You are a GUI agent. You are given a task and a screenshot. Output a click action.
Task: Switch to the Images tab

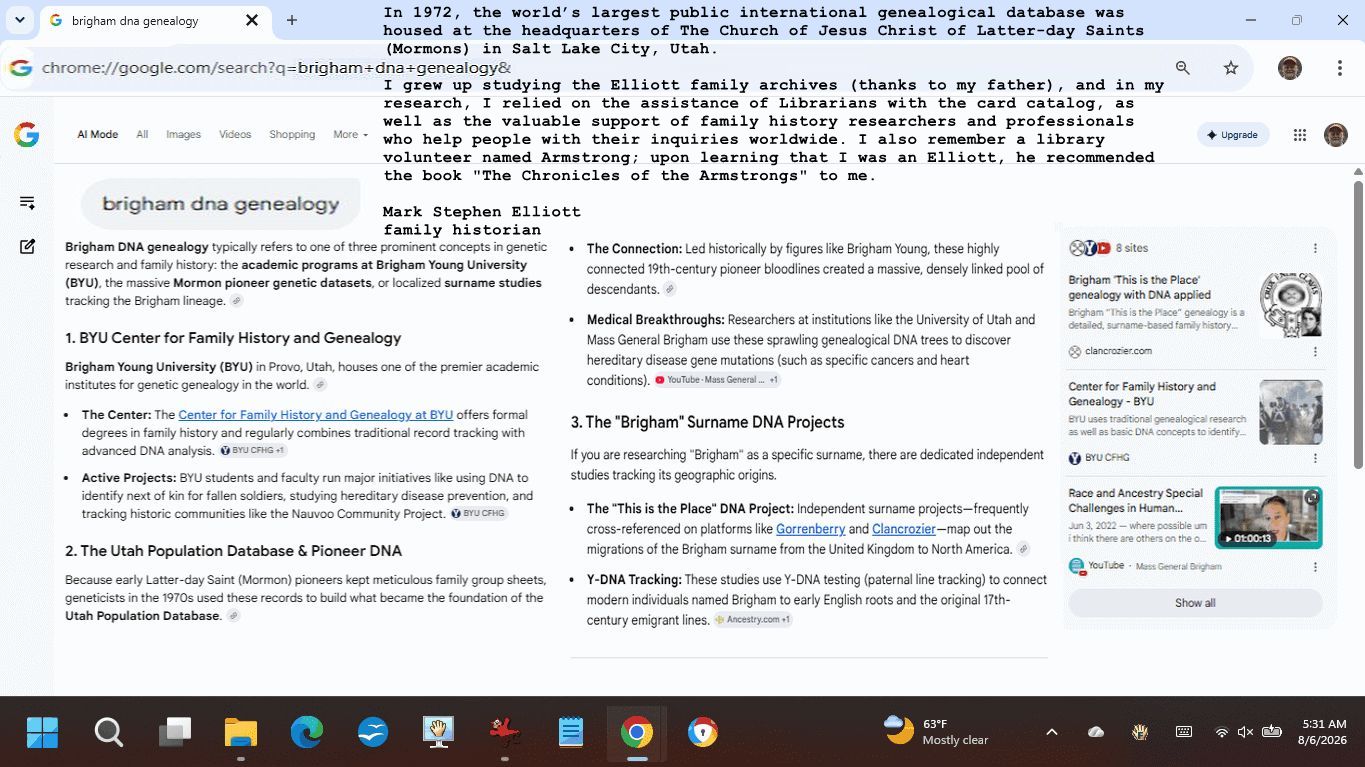click(183, 134)
